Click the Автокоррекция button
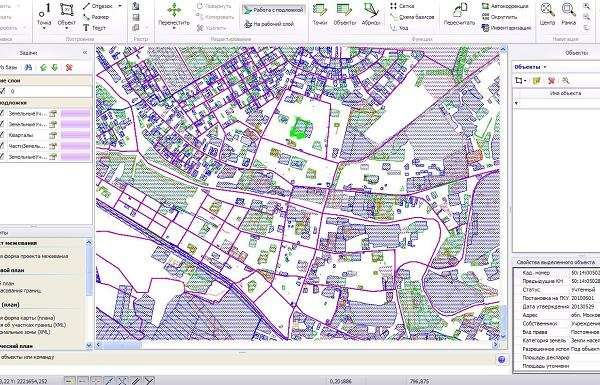Screen dimensions: 600x385 (x=505, y=6)
